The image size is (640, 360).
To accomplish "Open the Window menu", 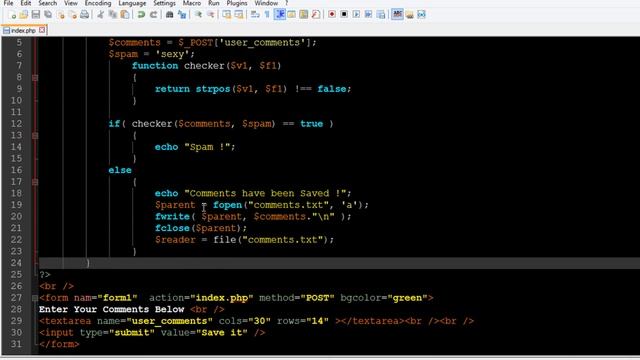I will tap(266, 3).
